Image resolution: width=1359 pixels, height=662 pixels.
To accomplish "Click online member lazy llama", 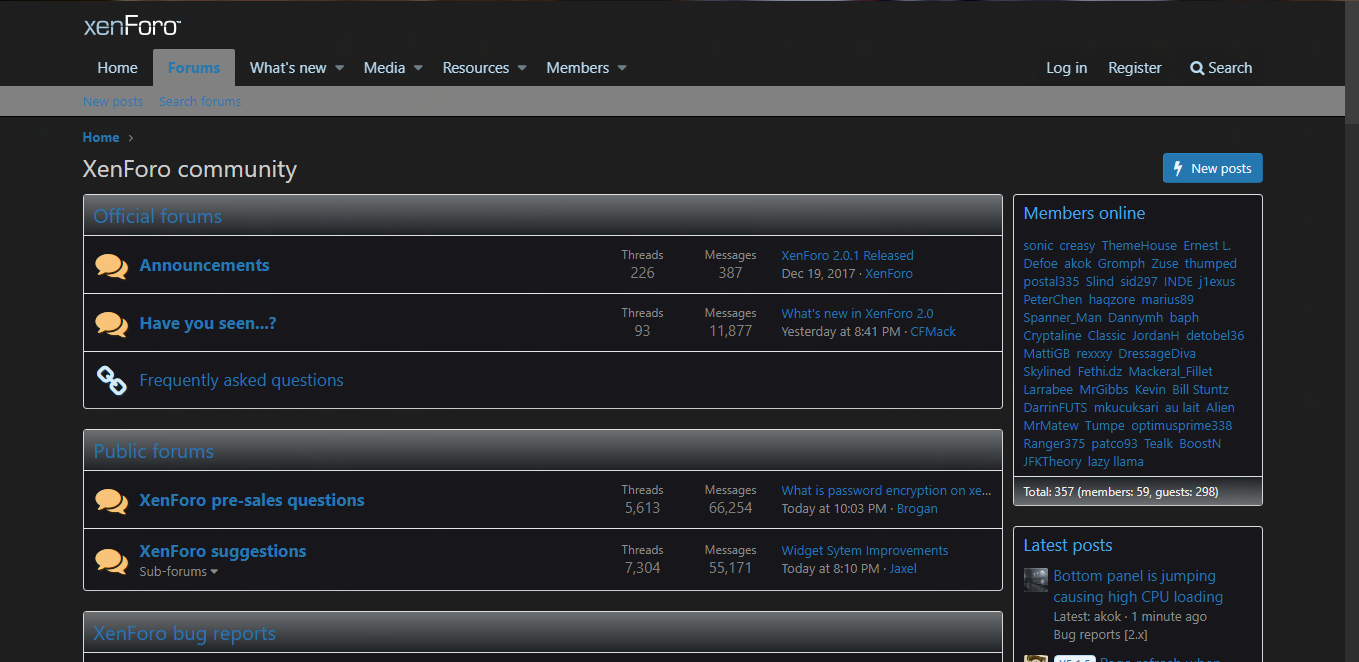I will tap(1115, 461).
